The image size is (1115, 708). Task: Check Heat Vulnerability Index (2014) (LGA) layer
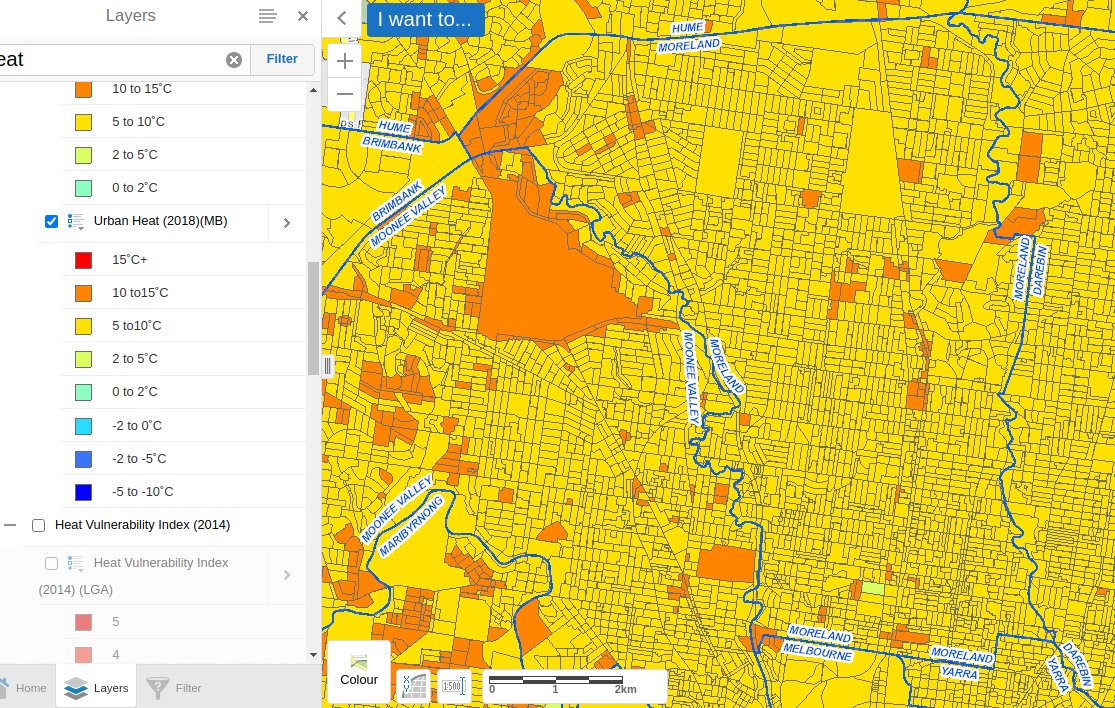51,563
